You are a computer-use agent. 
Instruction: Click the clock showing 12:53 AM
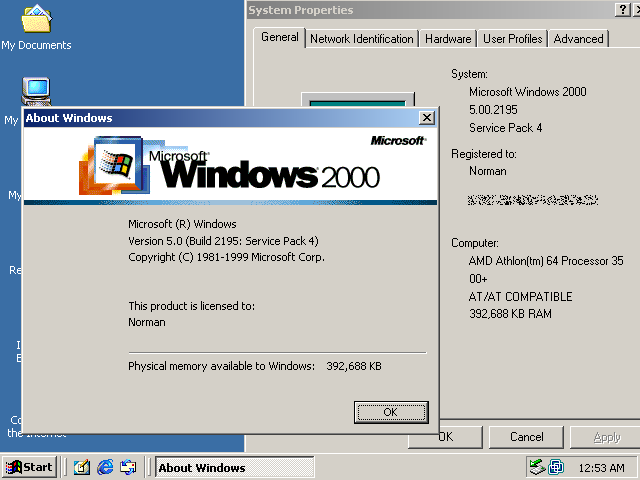pyautogui.click(x=602, y=468)
